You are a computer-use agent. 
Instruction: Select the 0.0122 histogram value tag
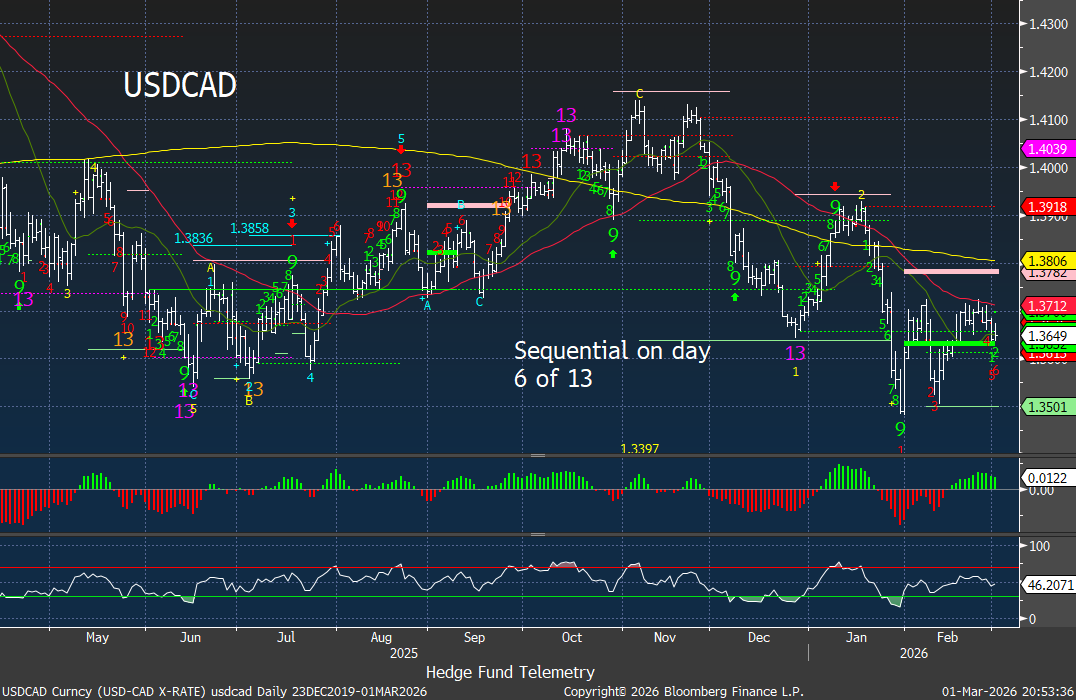pyautogui.click(x=1046, y=478)
